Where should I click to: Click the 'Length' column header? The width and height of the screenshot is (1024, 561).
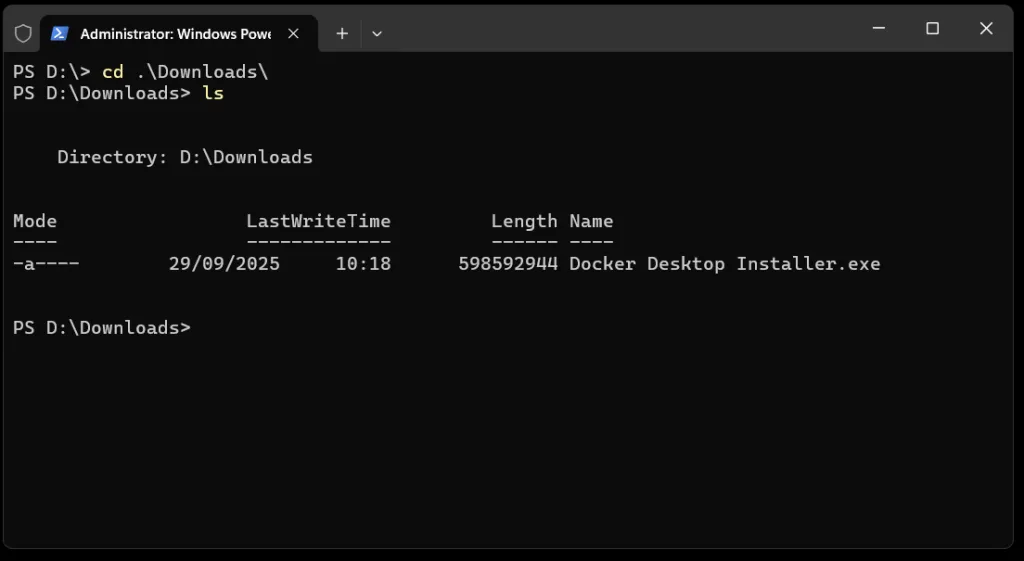tap(524, 221)
